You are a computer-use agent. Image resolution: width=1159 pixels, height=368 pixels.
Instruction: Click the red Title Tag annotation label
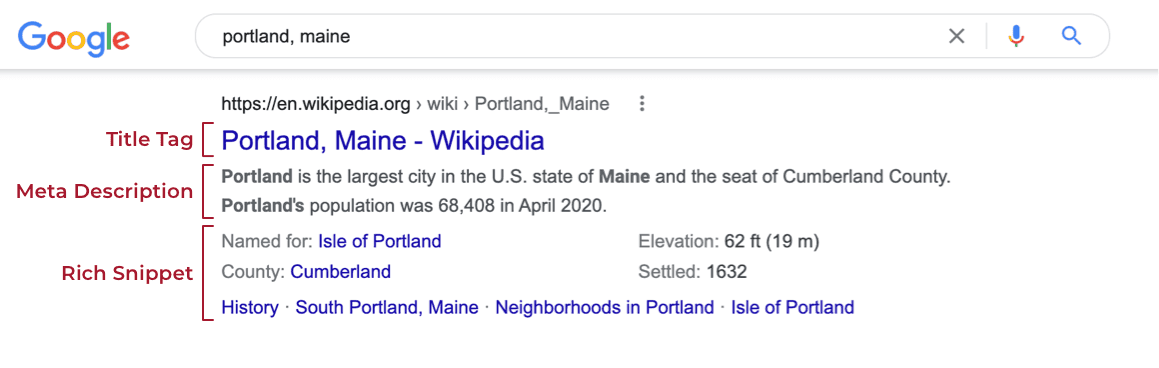coord(149,140)
